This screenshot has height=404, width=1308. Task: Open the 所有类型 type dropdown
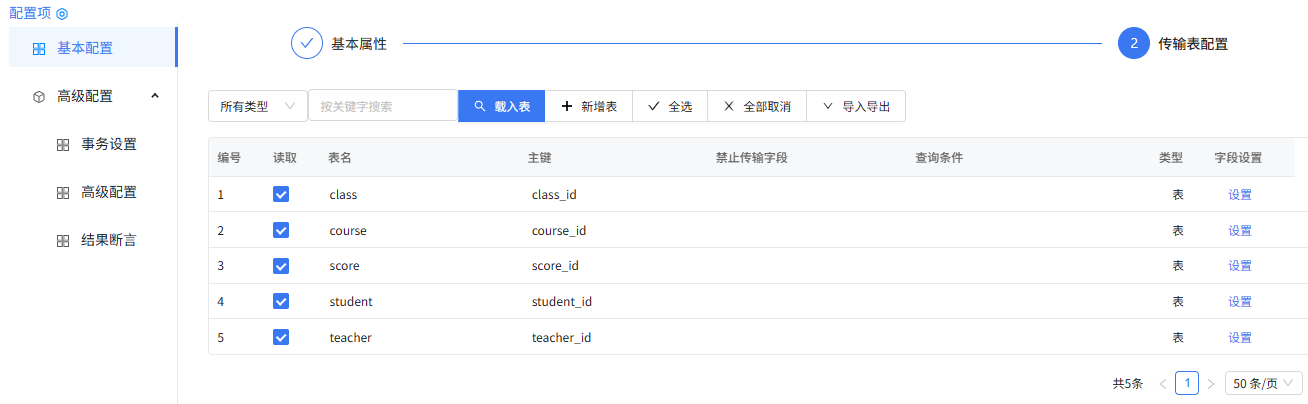pos(257,106)
